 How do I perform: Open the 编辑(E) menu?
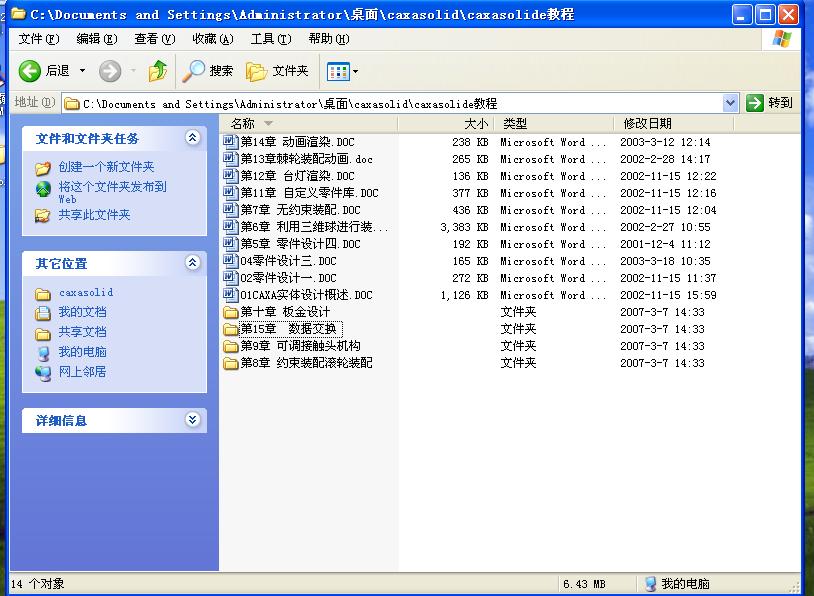point(97,39)
